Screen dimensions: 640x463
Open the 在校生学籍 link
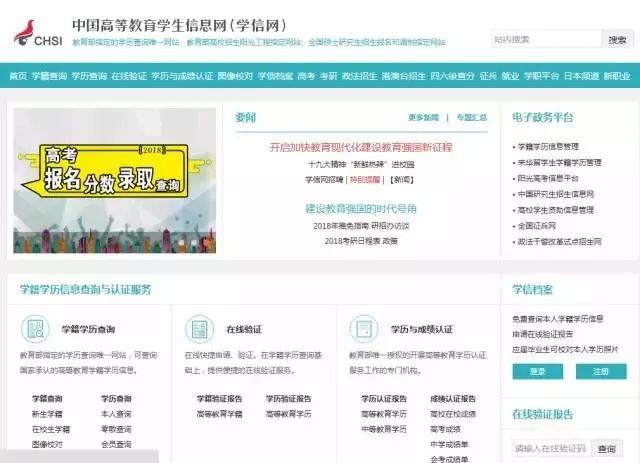pos(51,429)
